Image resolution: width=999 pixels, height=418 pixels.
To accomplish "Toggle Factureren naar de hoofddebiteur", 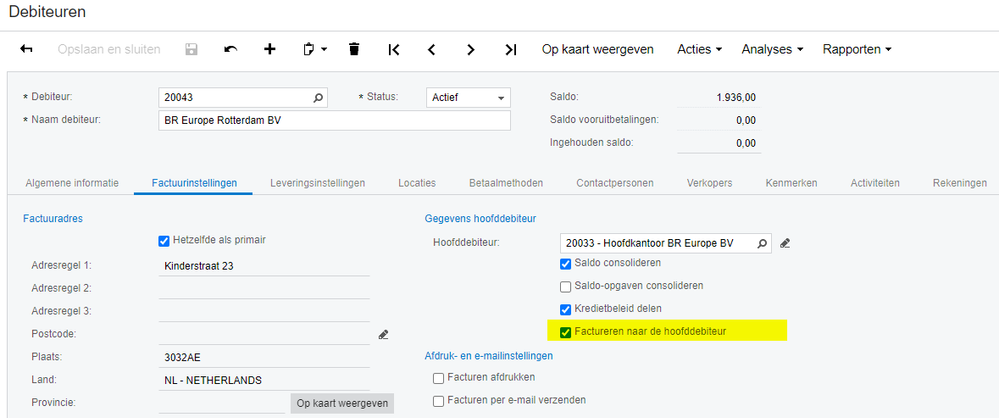I will (x=565, y=332).
